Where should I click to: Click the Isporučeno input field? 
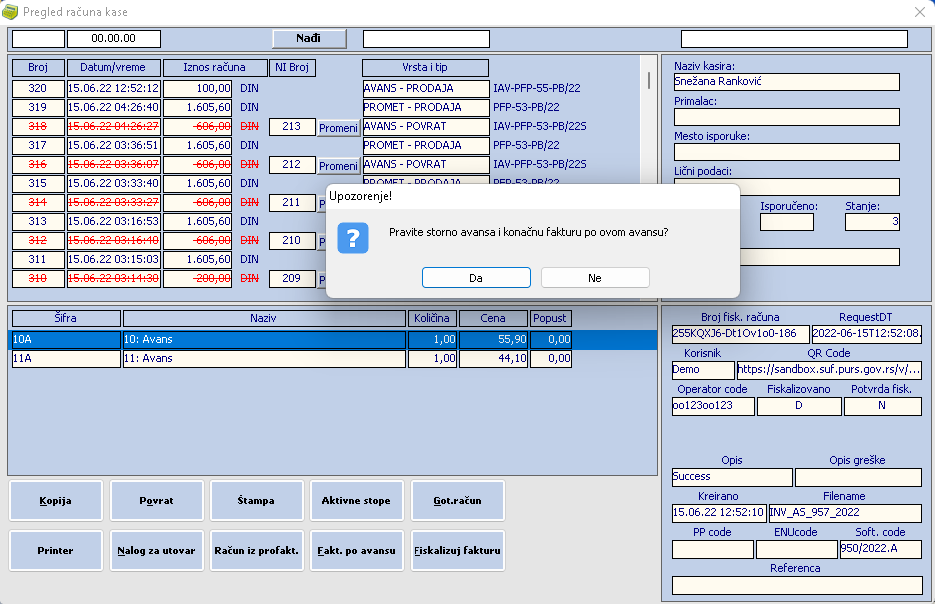[x=787, y=222]
